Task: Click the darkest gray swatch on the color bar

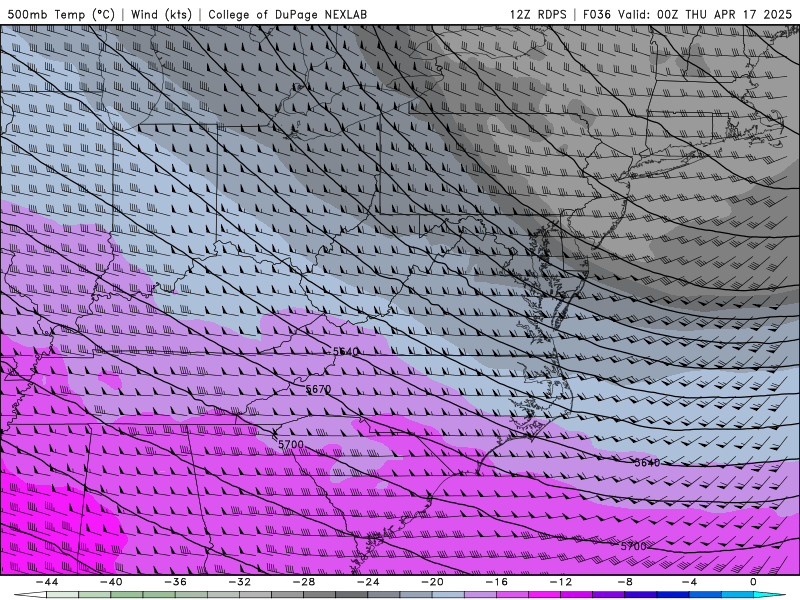Action: point(352,595)
